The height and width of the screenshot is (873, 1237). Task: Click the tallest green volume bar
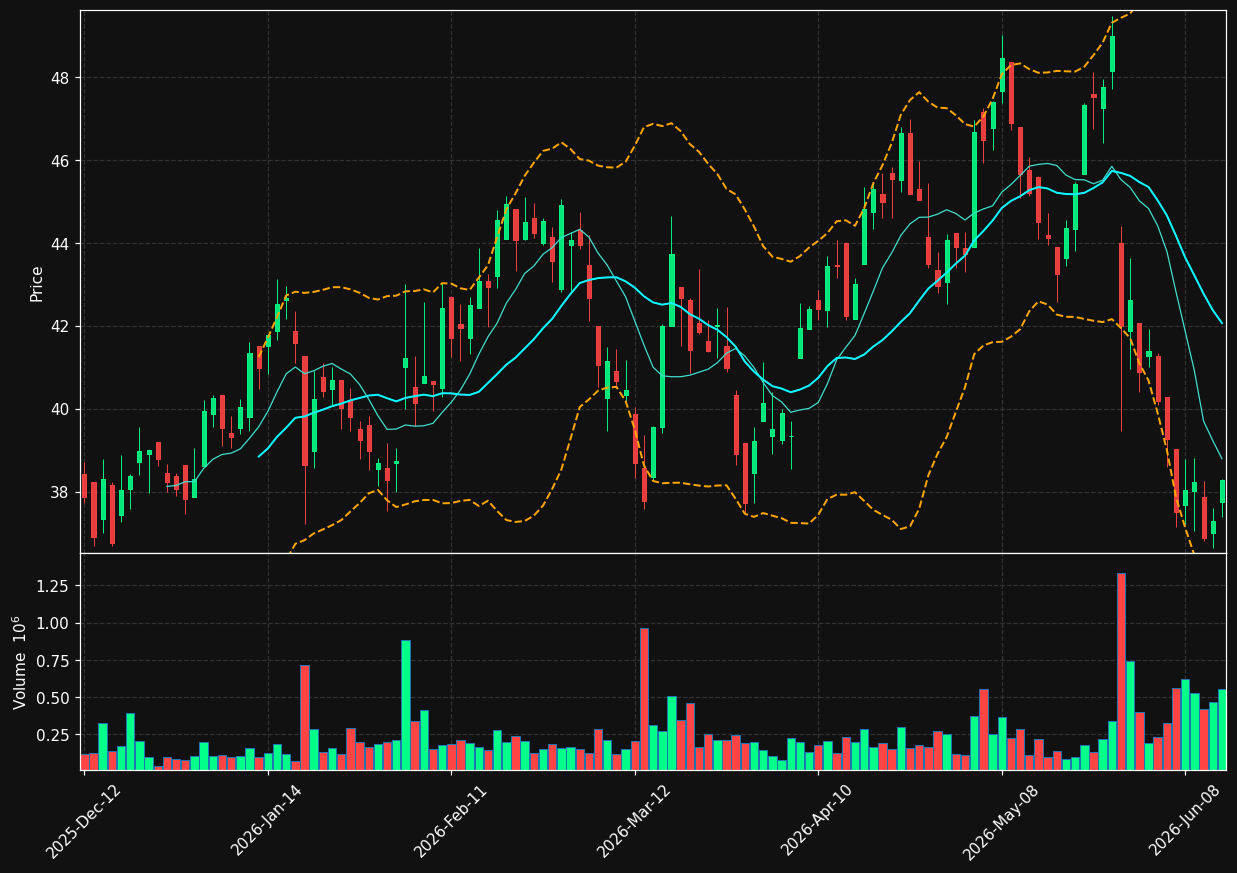406,705
